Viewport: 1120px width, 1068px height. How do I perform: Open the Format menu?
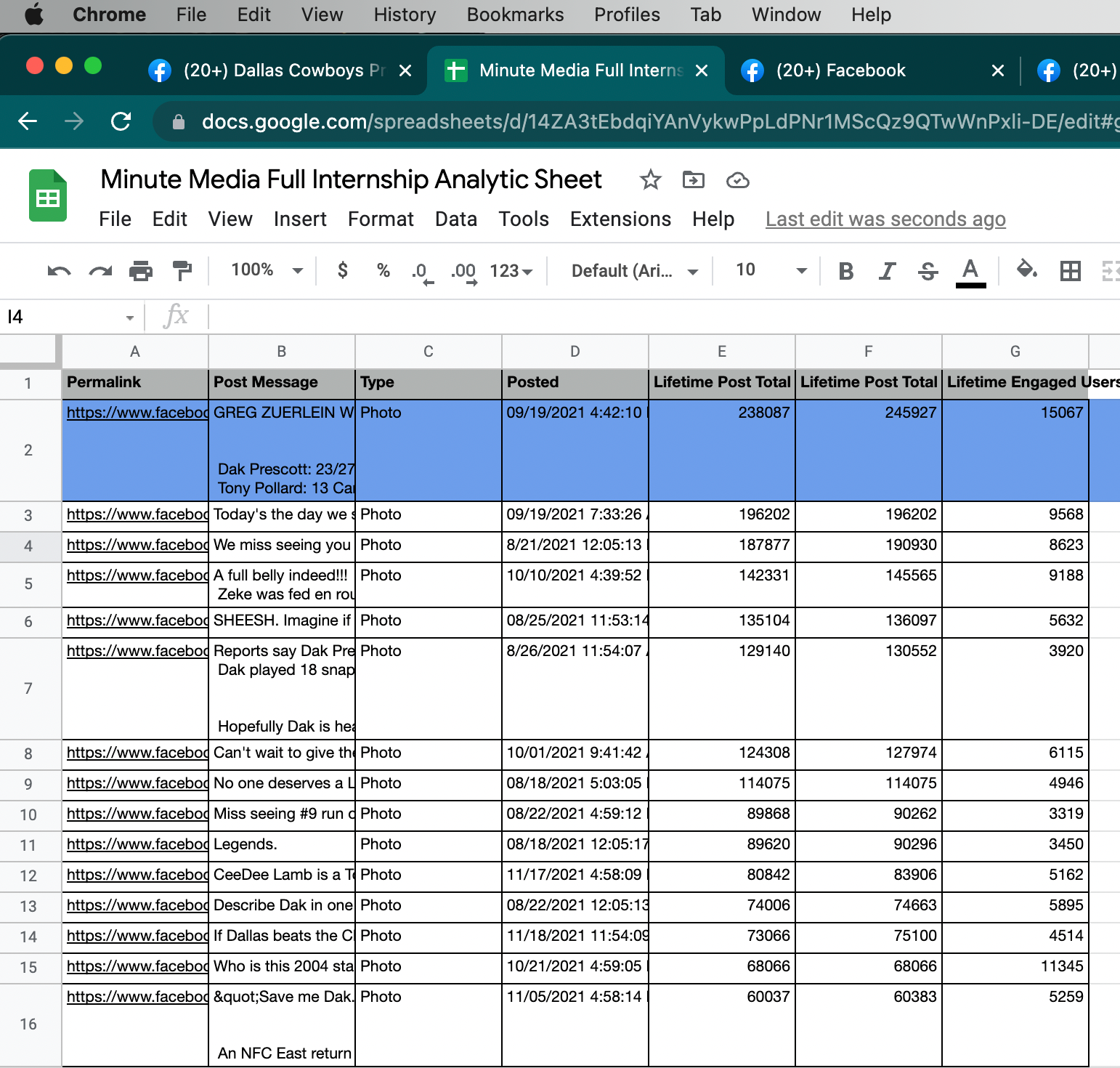coord(381,219)
